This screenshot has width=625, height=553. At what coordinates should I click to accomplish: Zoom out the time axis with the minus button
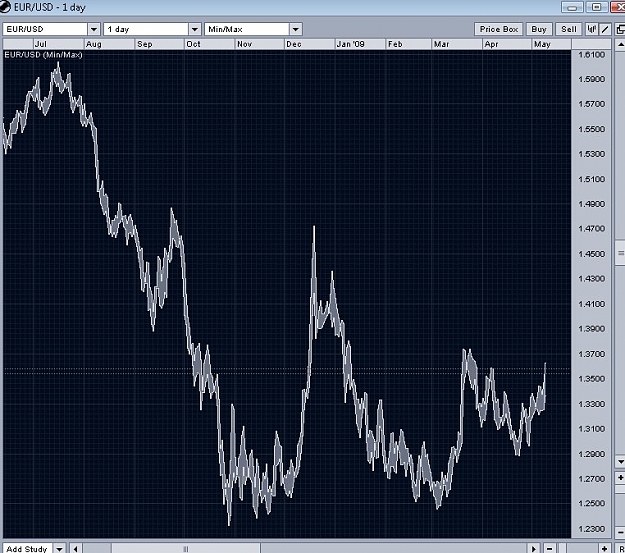coord(550,549)
